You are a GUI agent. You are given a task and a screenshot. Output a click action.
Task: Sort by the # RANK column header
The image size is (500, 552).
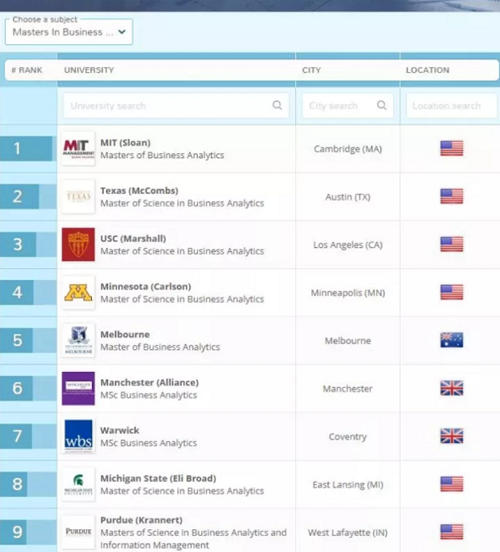click(27, 70)
